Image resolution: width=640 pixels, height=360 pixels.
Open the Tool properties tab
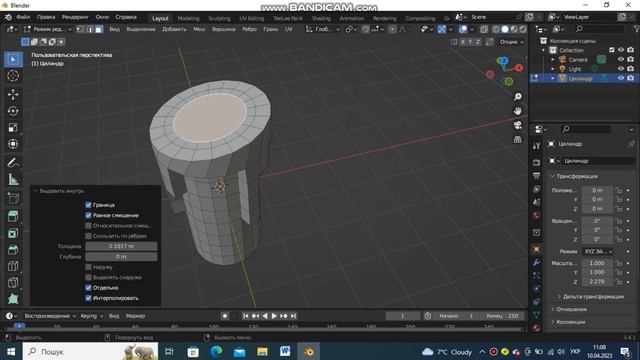536,146
